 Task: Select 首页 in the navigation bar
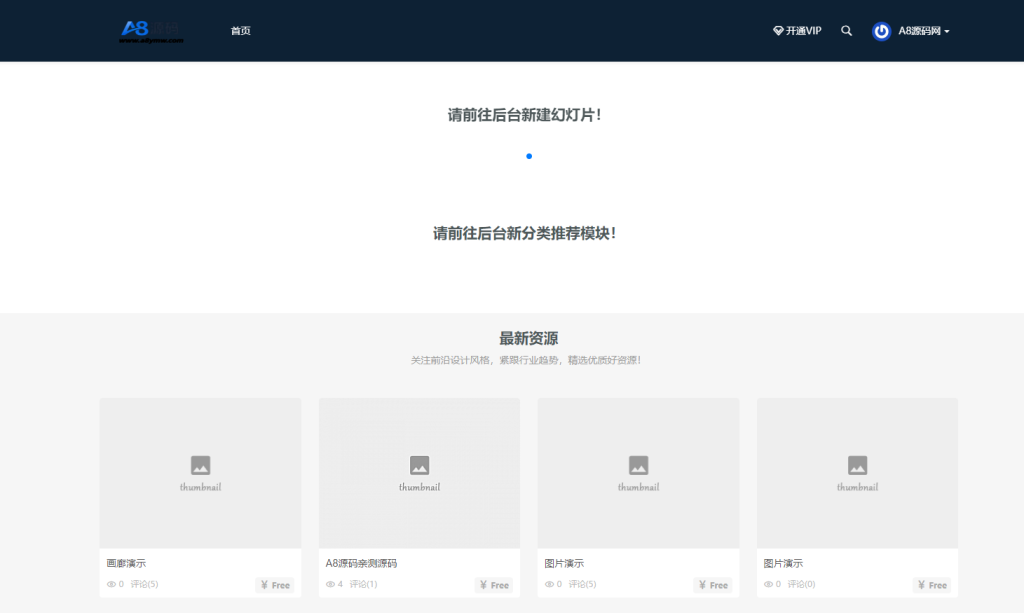[x=240, y=31]
